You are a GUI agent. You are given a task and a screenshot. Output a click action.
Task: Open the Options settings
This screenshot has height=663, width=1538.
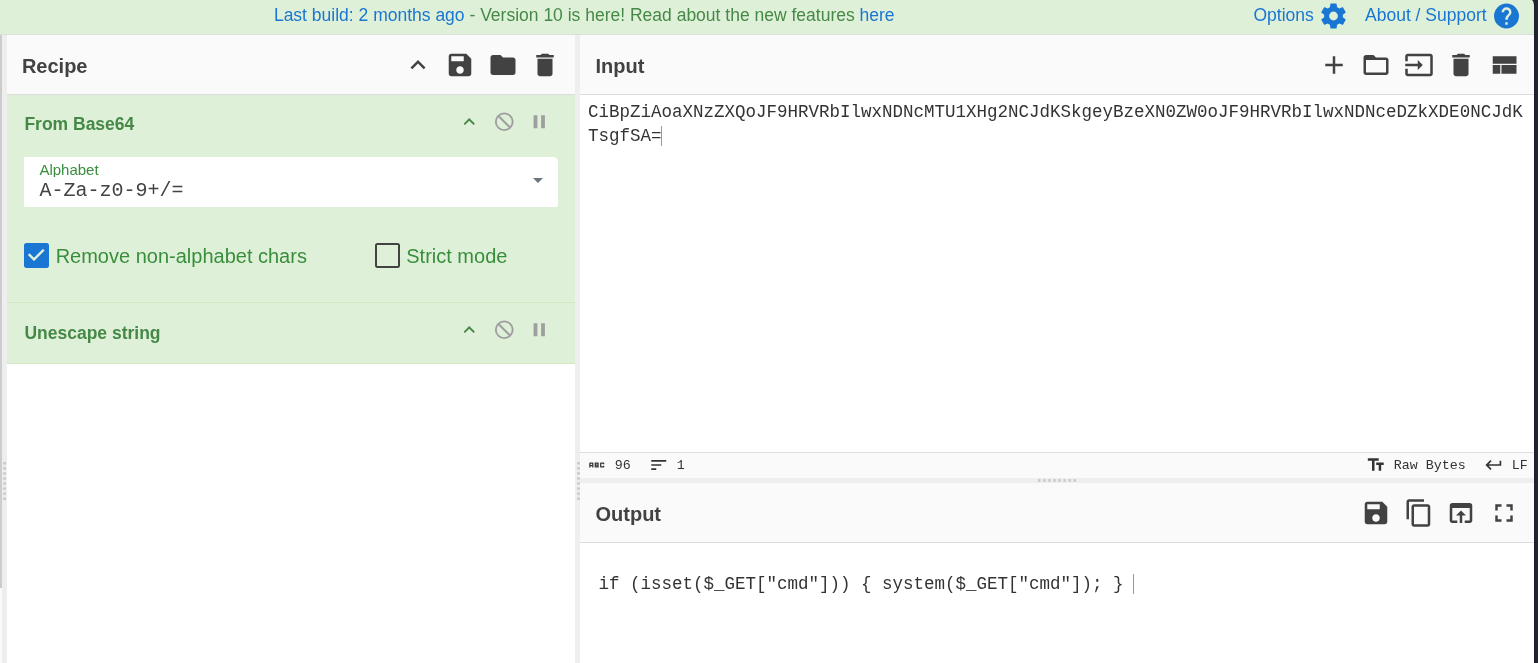coord(1299,16)
